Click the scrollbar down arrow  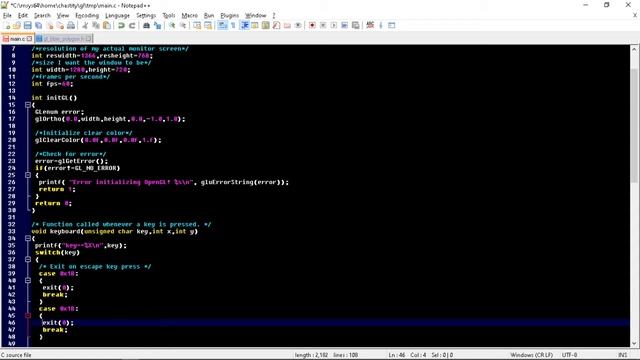(635, 343)
